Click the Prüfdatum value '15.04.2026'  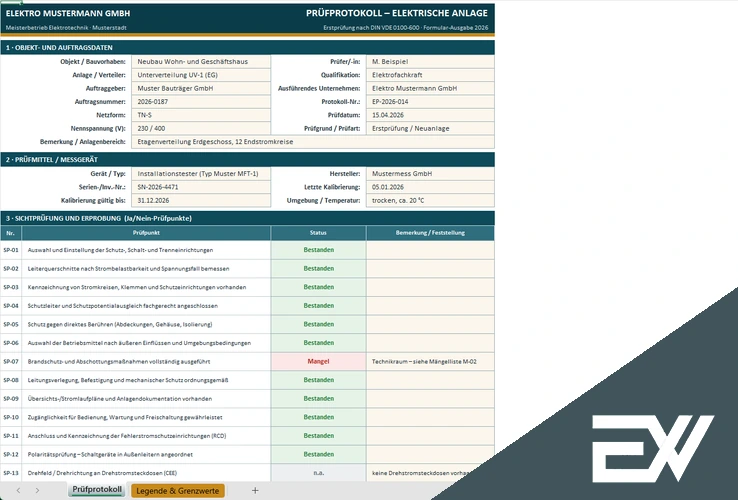430,115
